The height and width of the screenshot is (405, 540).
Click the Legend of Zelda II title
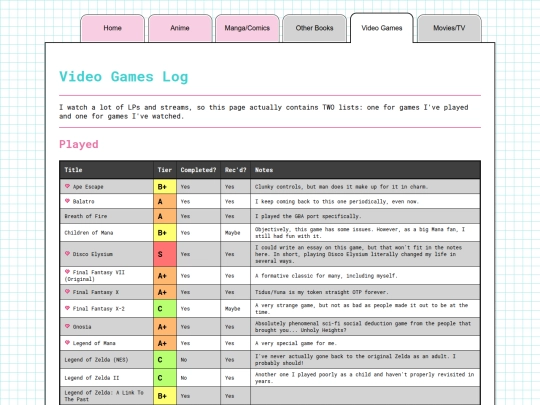92,378
